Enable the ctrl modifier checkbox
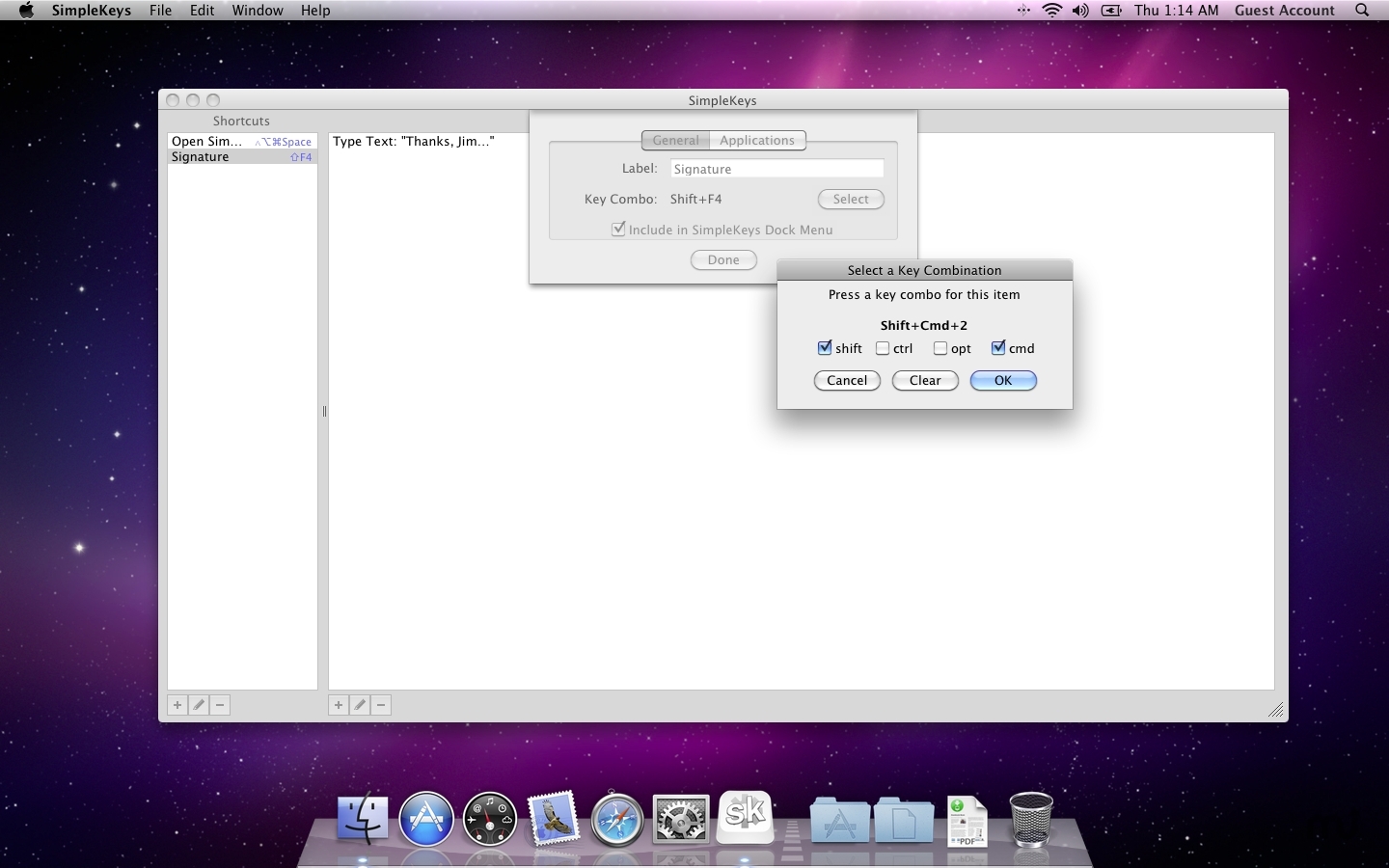Image resolution: width=1389 pixels, height=868 pixels. (x=883, y=348)
